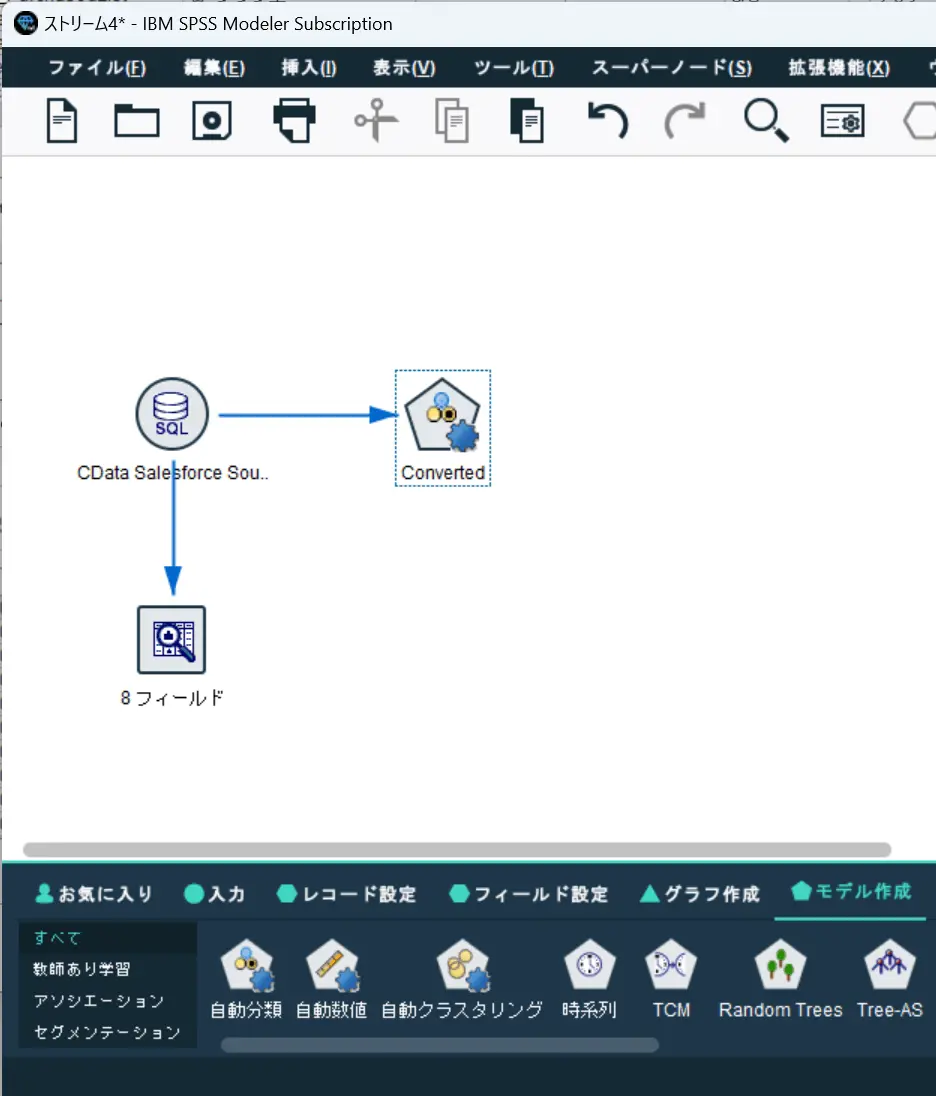Select the CData Salesforce SQL source node

[x=172, y=414]
